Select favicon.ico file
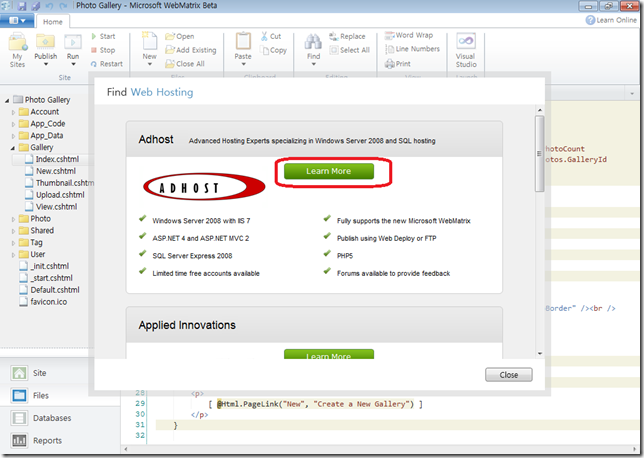Screen dimensions: 644x458 pyautogui.click(x=48, y=302)
